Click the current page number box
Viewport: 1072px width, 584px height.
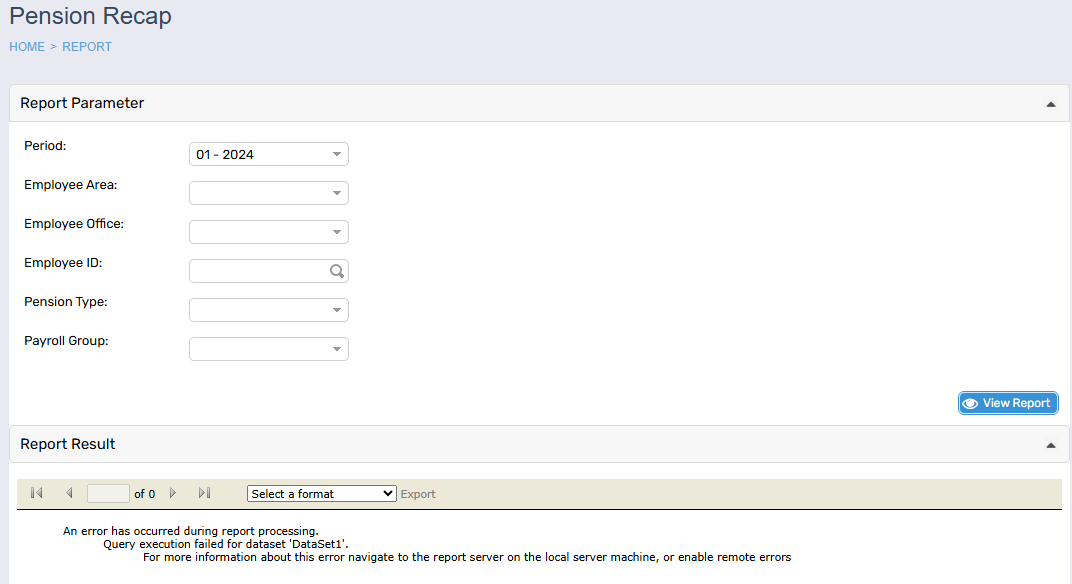[108, 493]
